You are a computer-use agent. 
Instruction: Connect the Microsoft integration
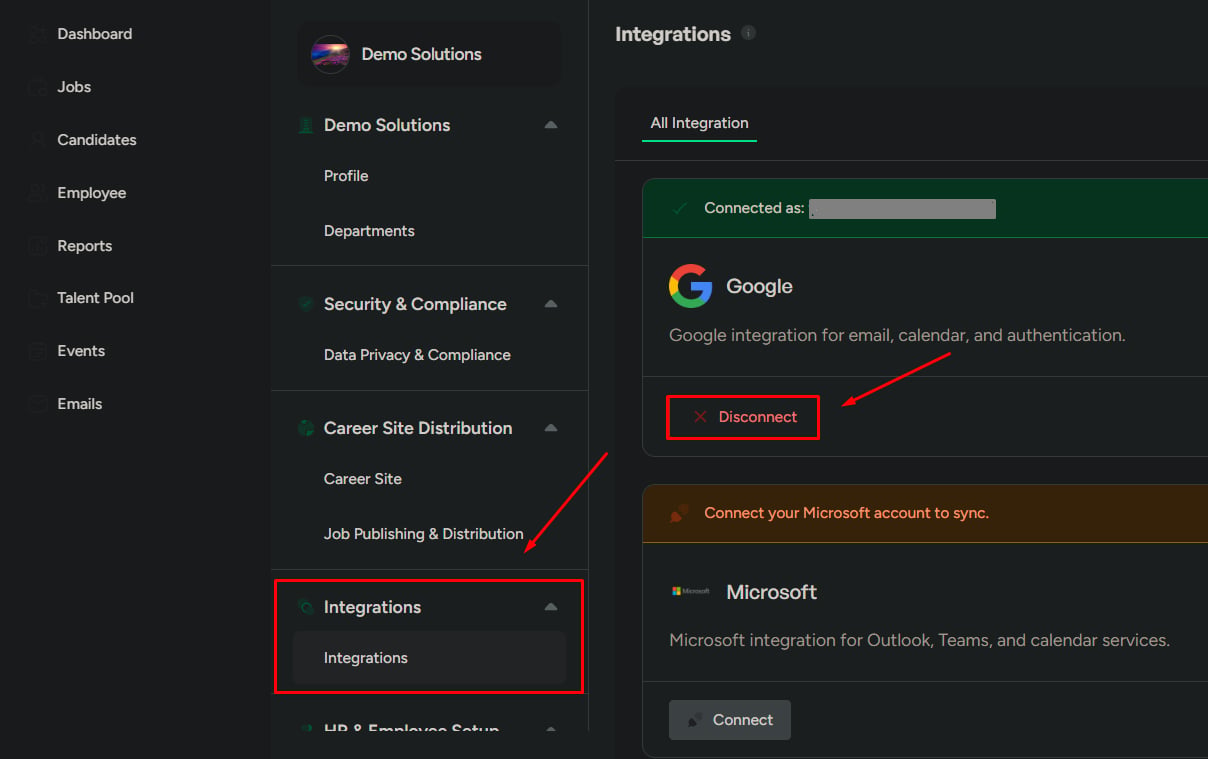(x=730, y=720)
